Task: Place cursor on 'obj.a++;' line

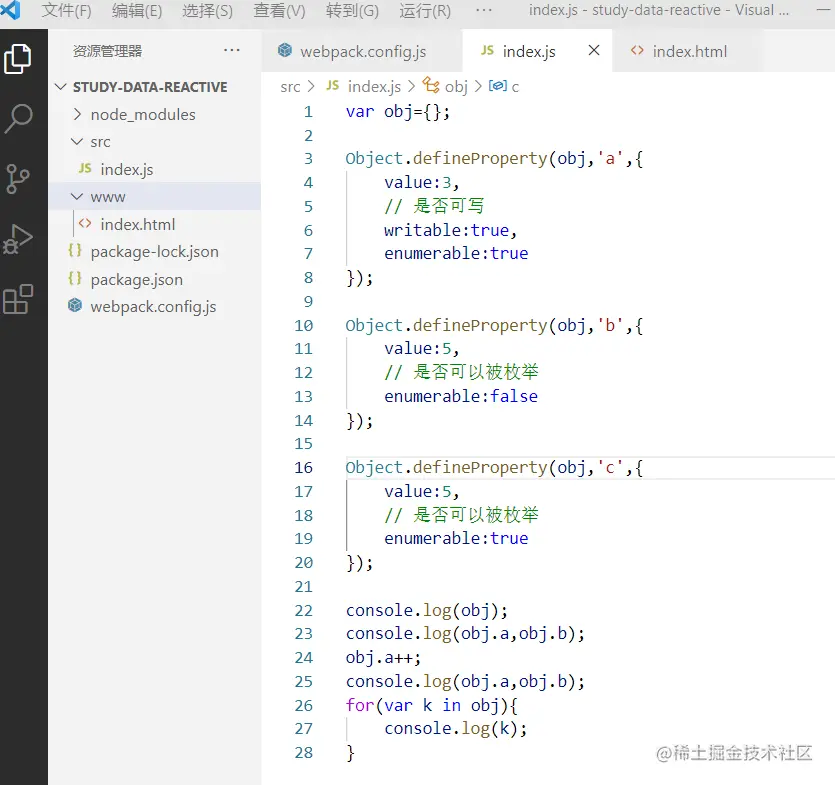Action: pyautogui.click(x=383, y=657)
